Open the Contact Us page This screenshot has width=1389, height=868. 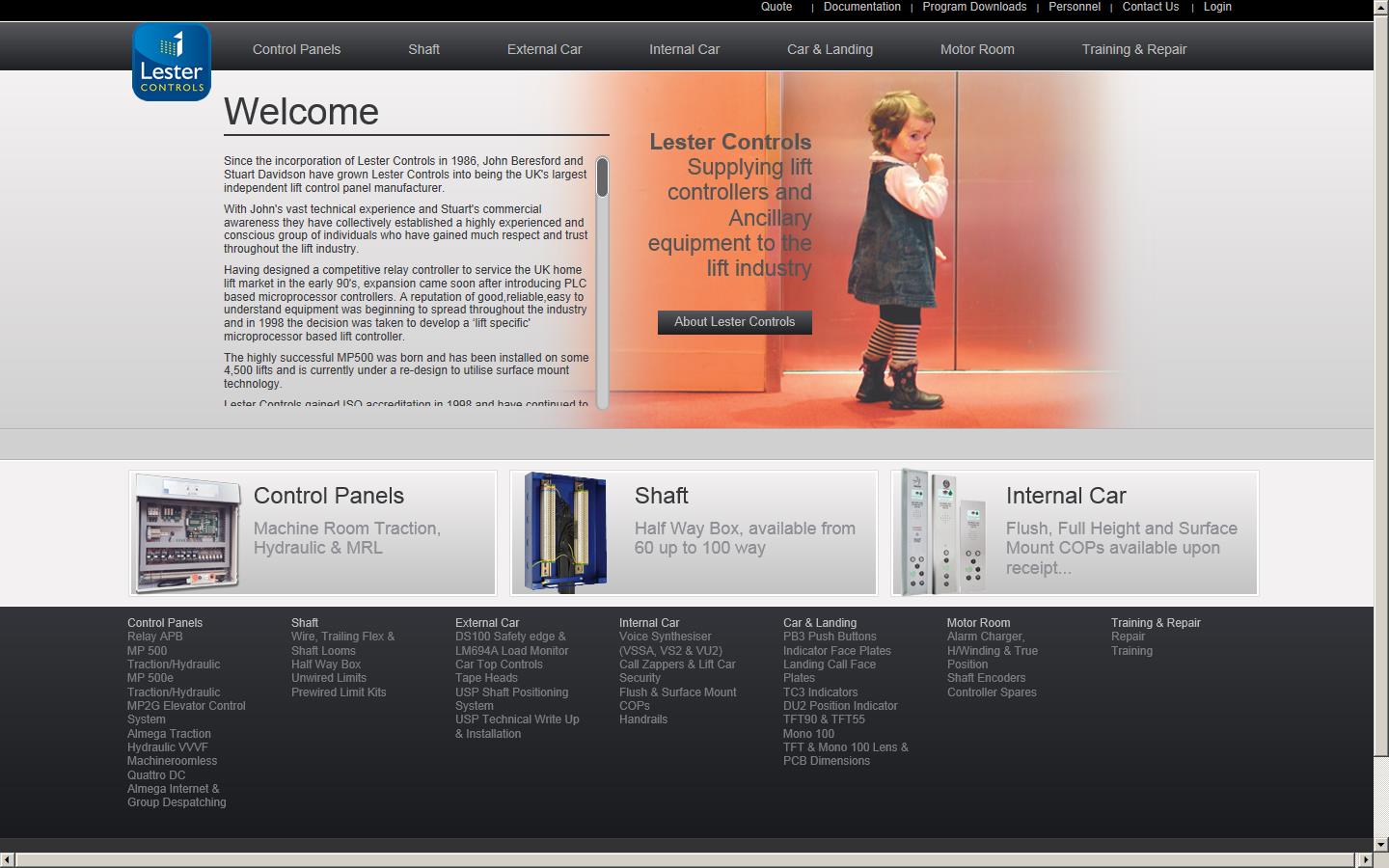pos(1150,7)
